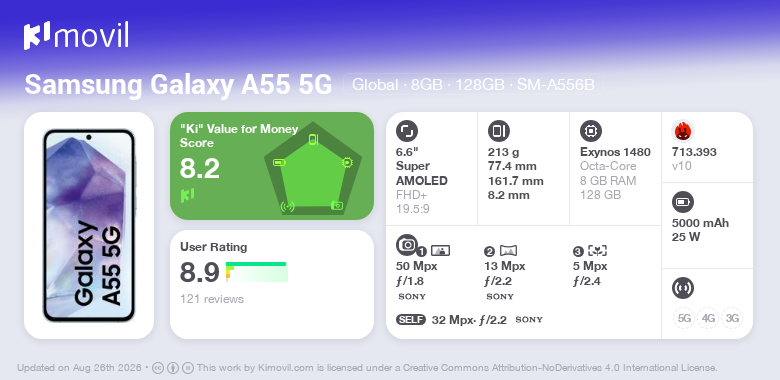The height and width of the screenshot is (380, 780).
Task: Click the Ki Value for Money score card
Action: 272,166
